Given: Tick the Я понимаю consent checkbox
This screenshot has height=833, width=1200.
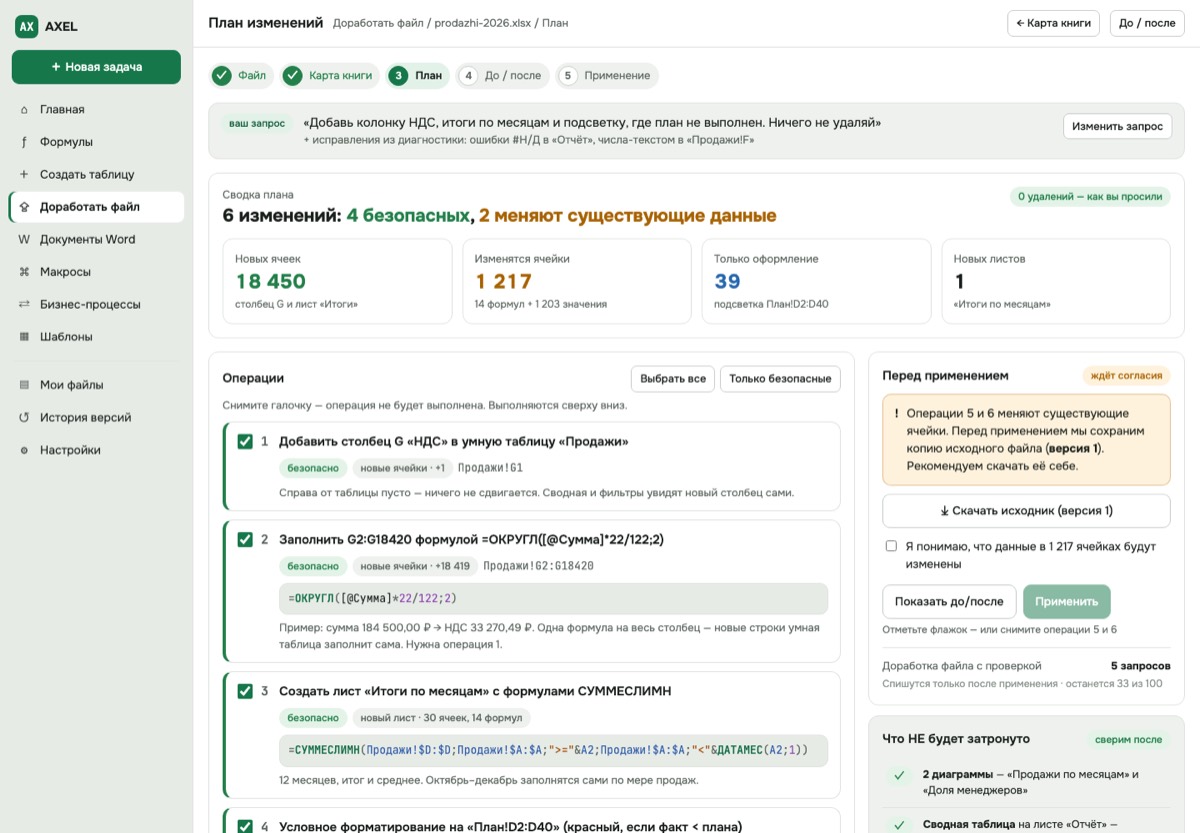Looking at the screenshot, I should pyautogui.click(x=891, y=546).
